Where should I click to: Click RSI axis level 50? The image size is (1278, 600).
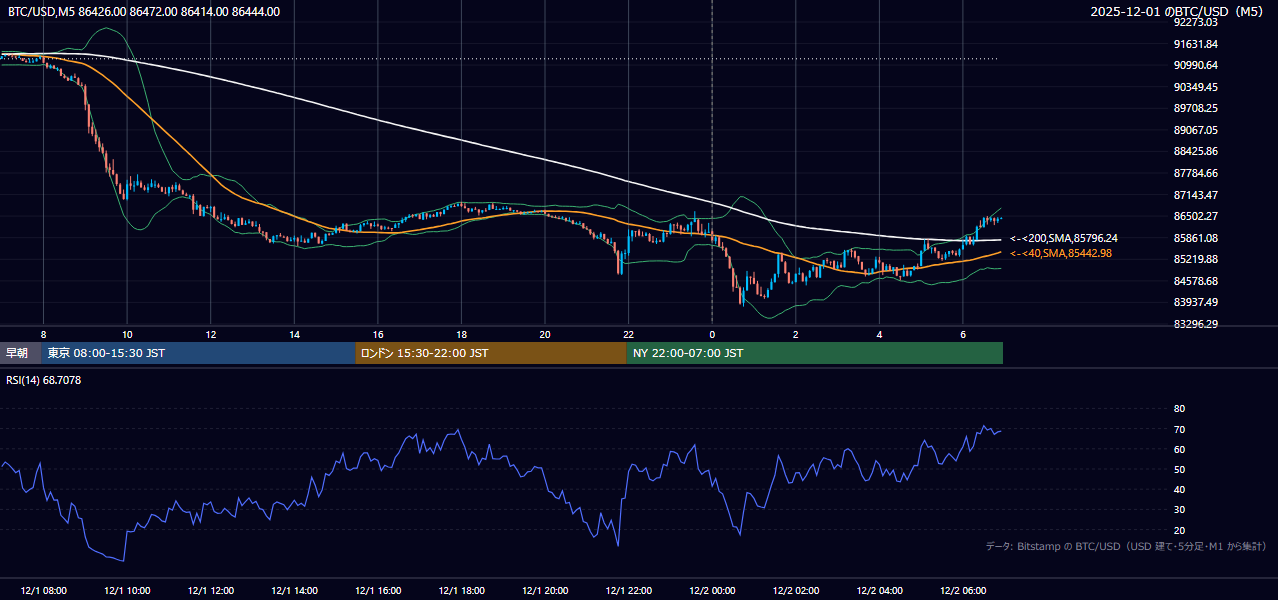[x=1179, y=469]
